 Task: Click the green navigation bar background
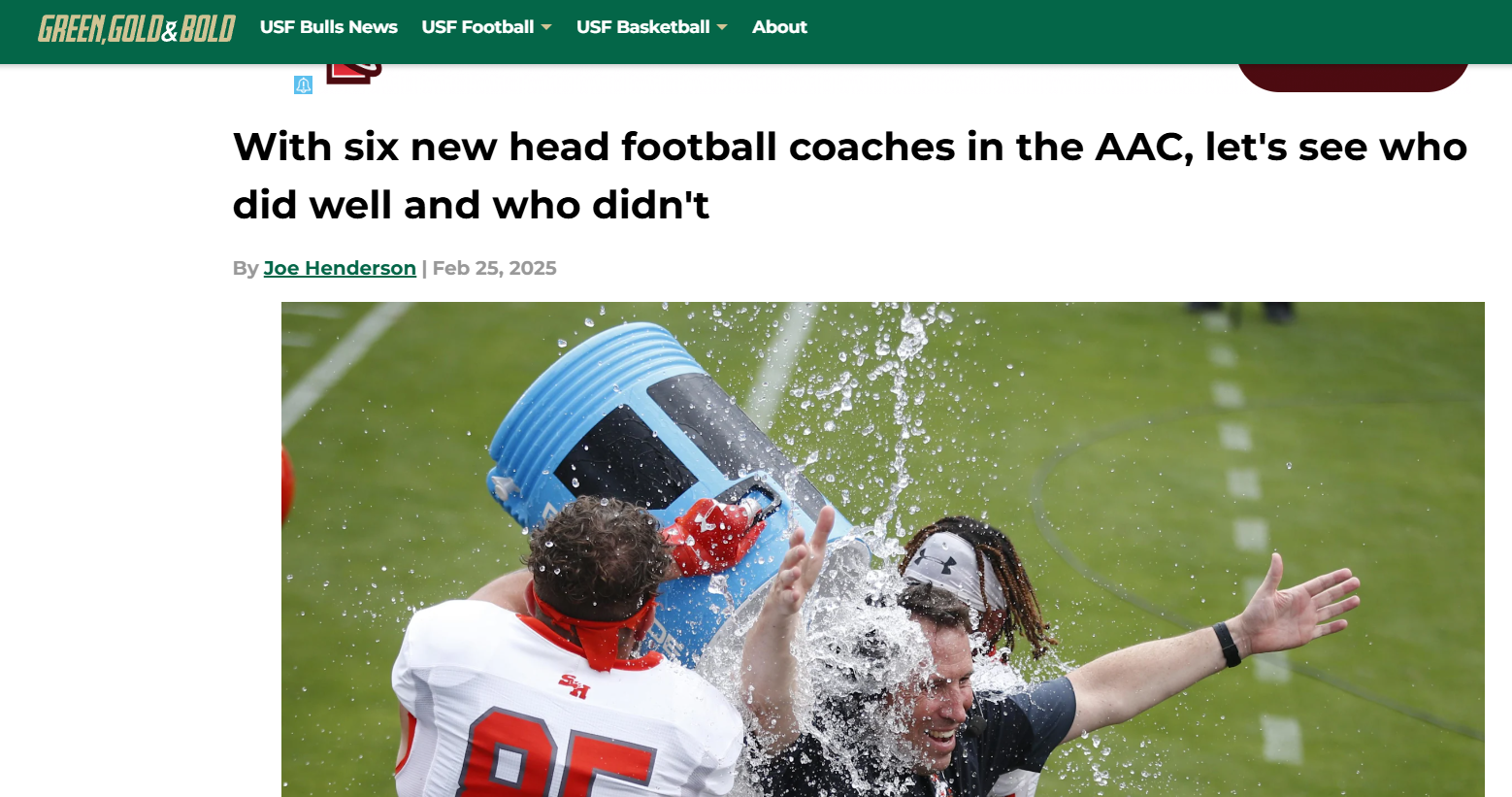click(x=1155, y=31)
